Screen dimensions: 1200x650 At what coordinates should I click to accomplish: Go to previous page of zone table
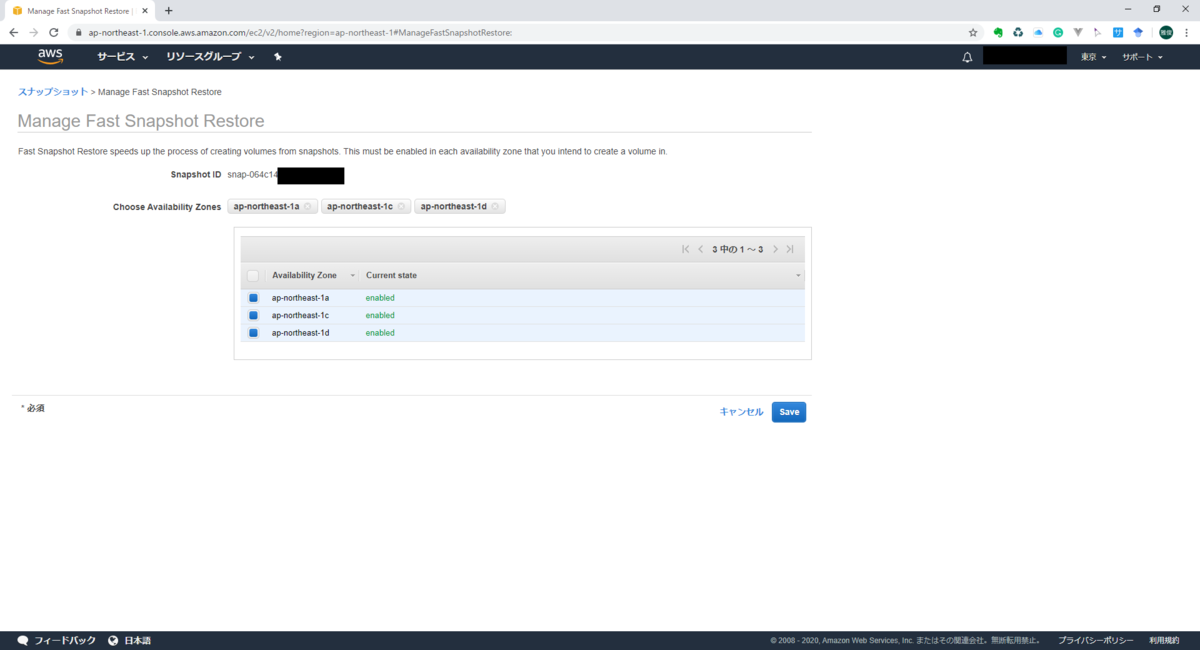pos(701,249)
